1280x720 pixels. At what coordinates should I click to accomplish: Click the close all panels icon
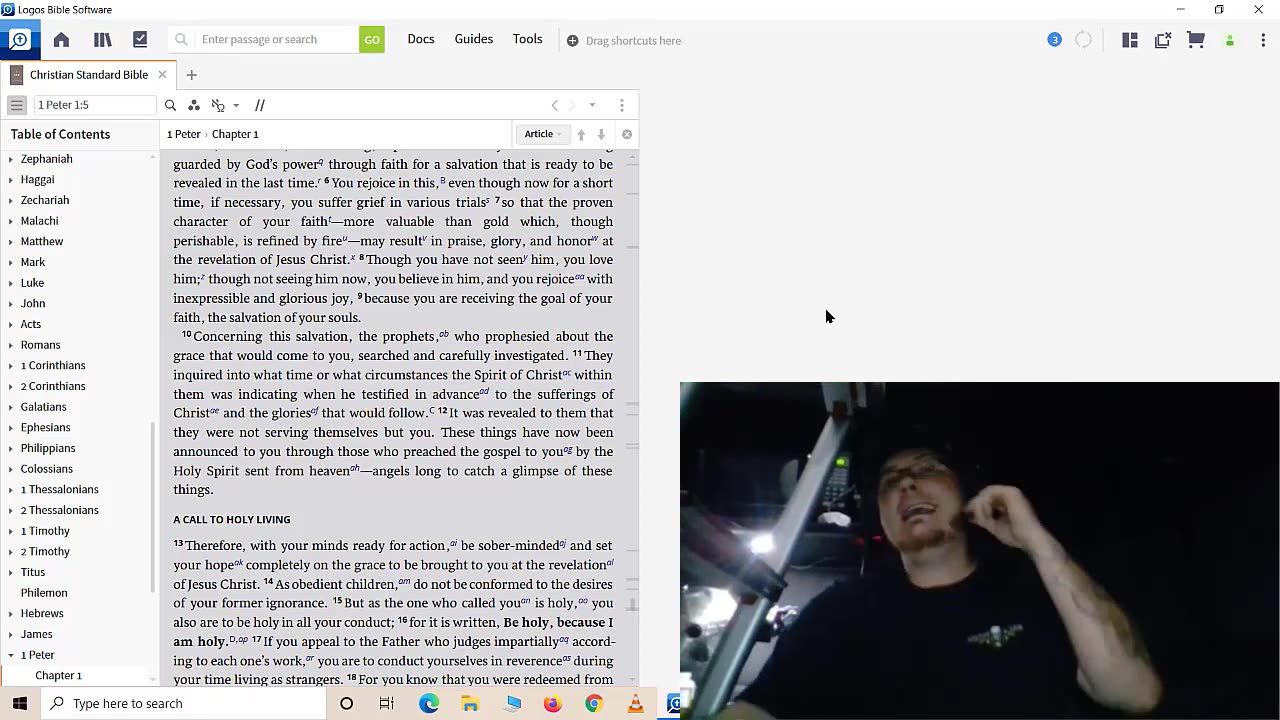tap(1162, 40)
